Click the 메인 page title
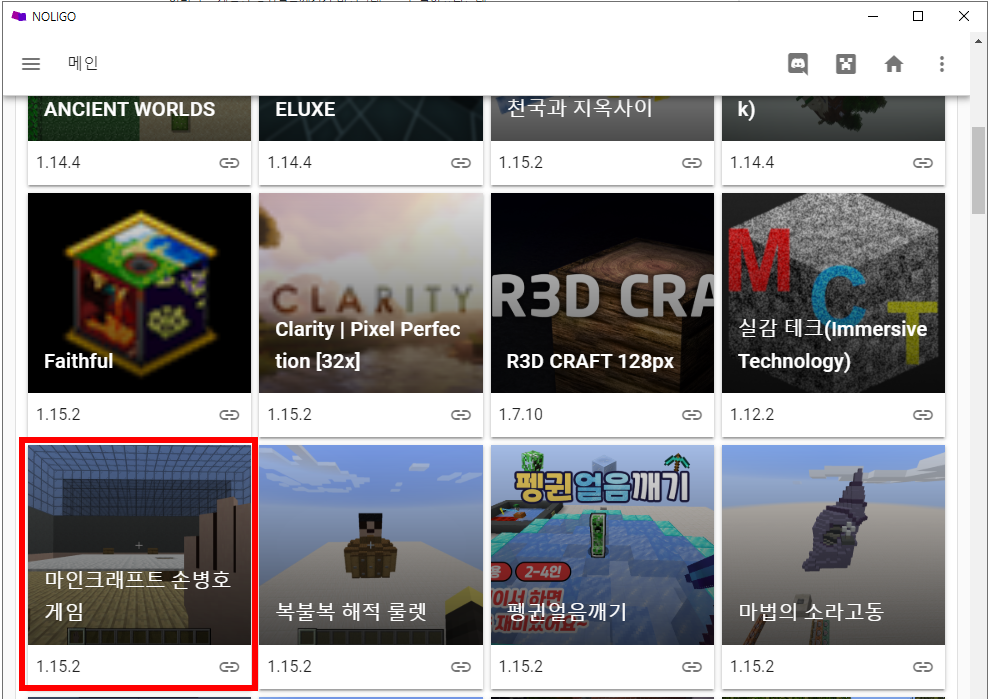 (x=83, y=63)
